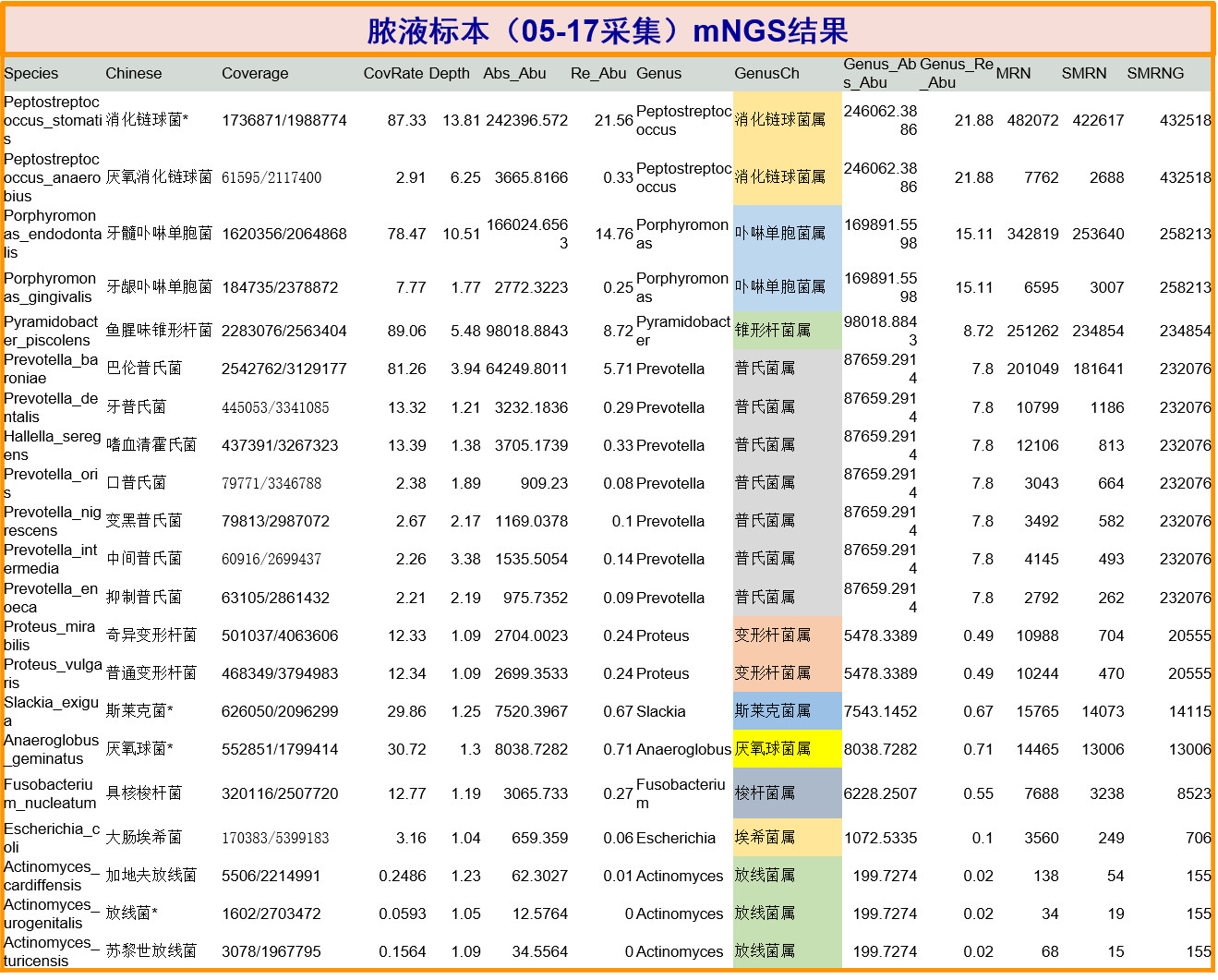Click SMRNG value 14115
The width and height of the screenshot is (1218, 980).
tap(1190, 711)
